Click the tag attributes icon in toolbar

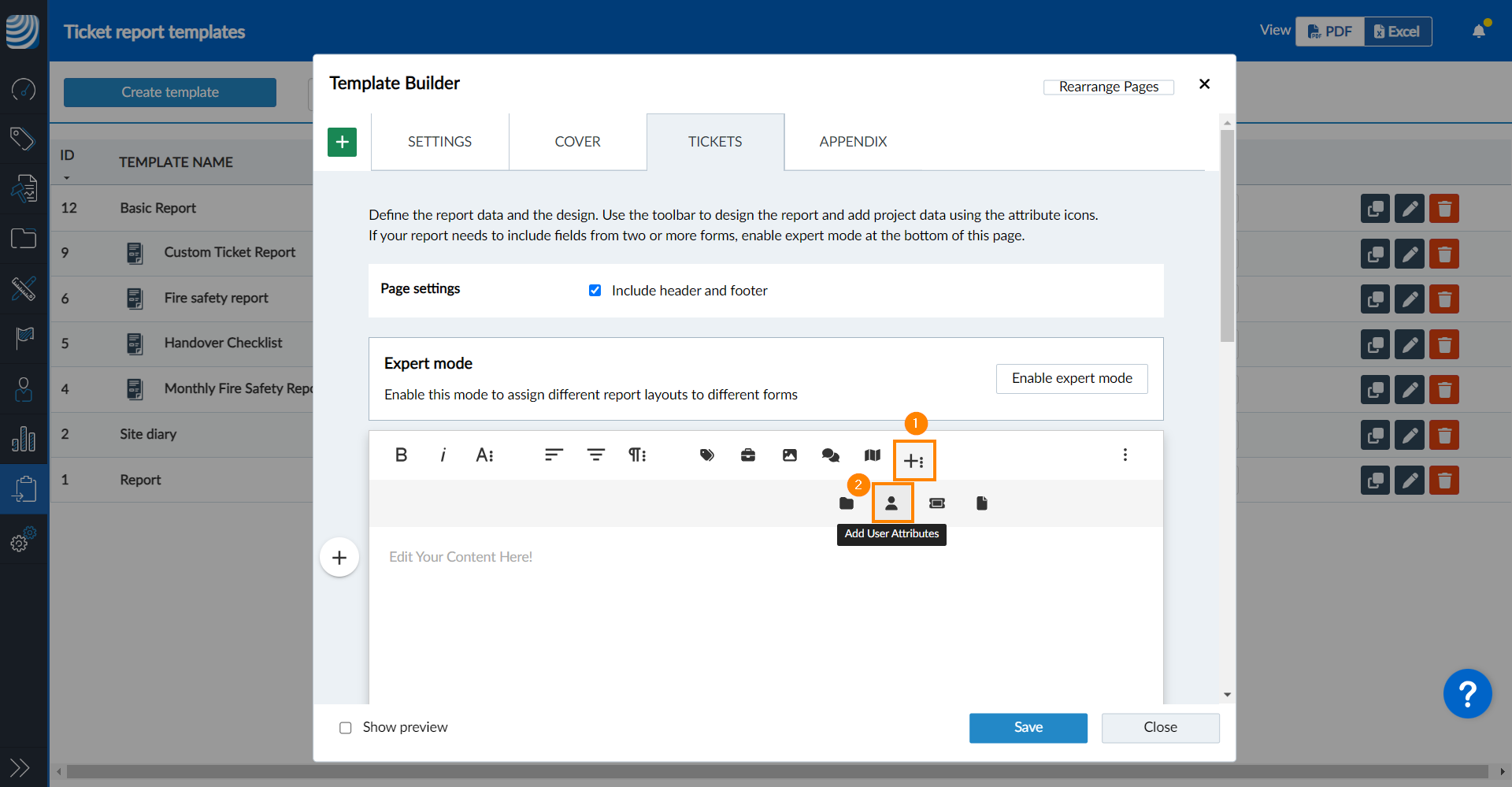[706, 455]
